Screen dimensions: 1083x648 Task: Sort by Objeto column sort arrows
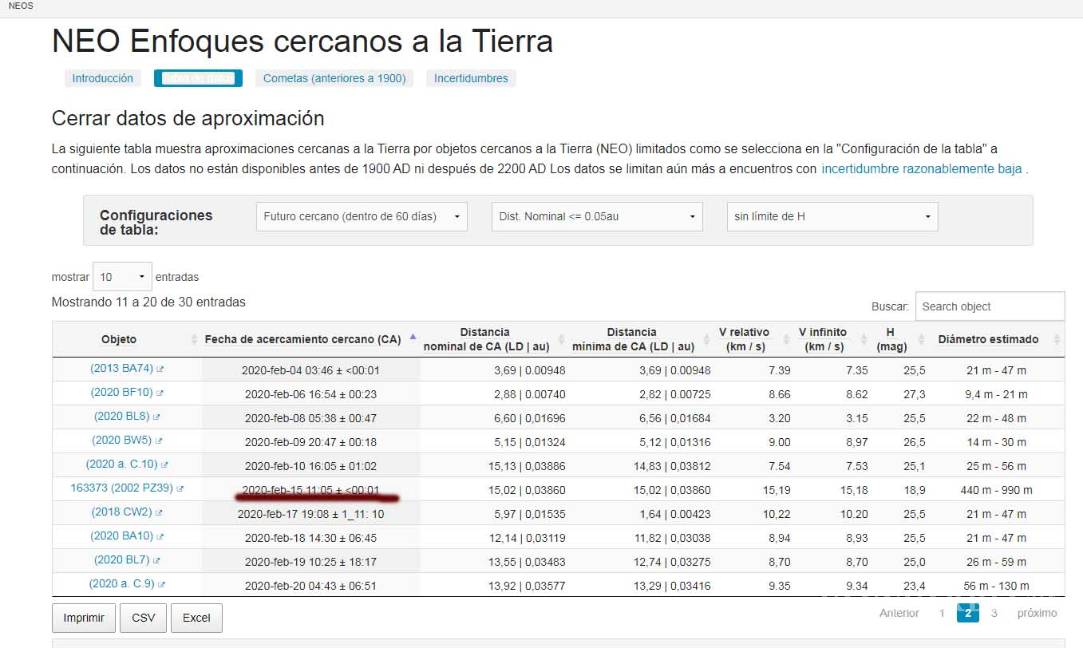(x=194, y=340)
